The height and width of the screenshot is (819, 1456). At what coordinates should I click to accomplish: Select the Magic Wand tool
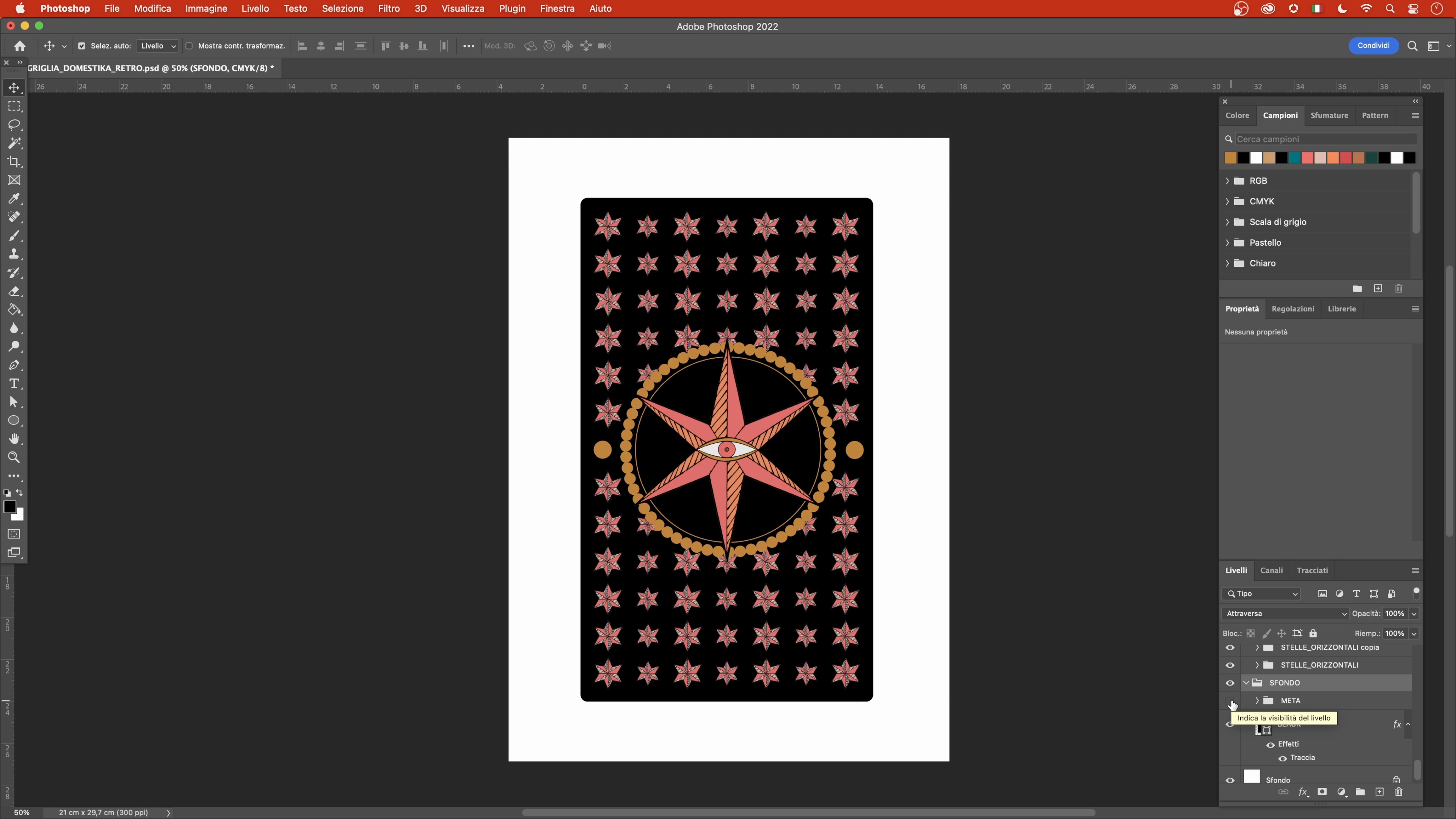[x=14, y=143]
